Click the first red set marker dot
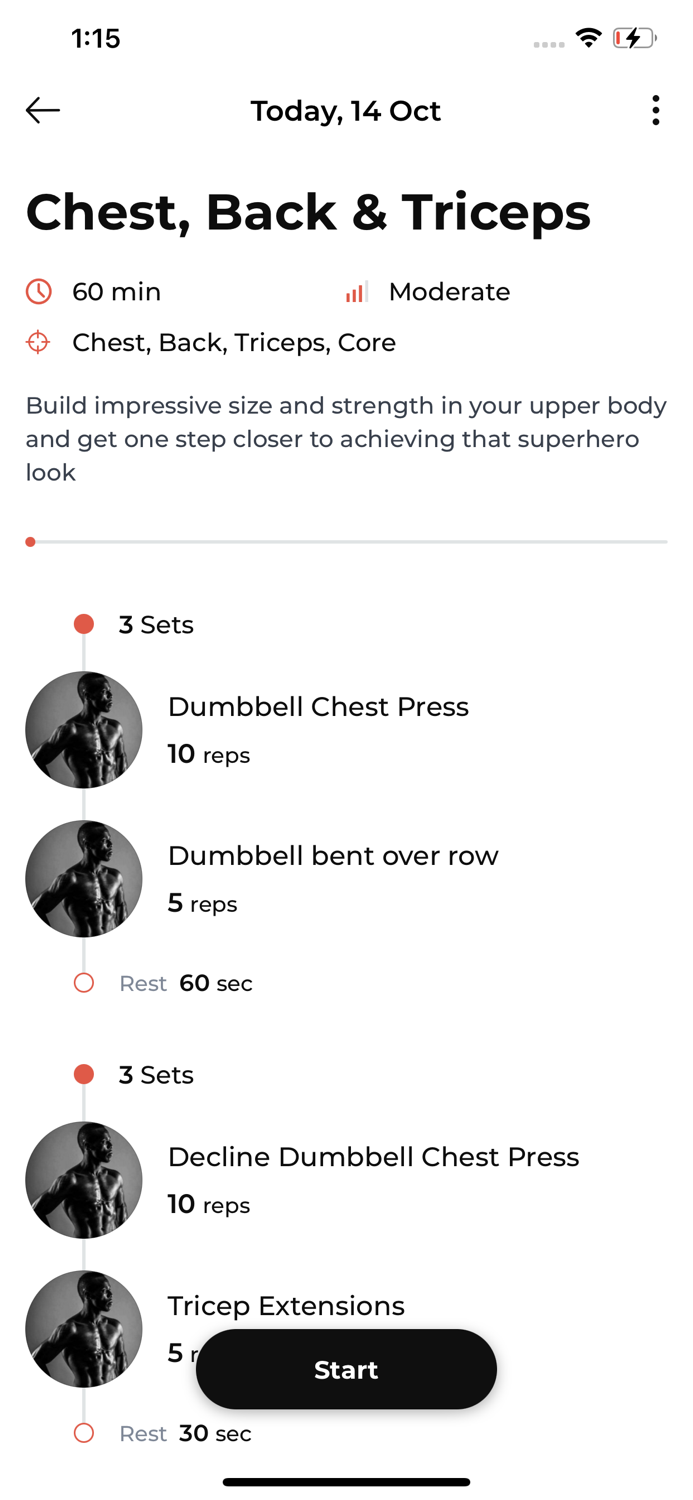 84,623
